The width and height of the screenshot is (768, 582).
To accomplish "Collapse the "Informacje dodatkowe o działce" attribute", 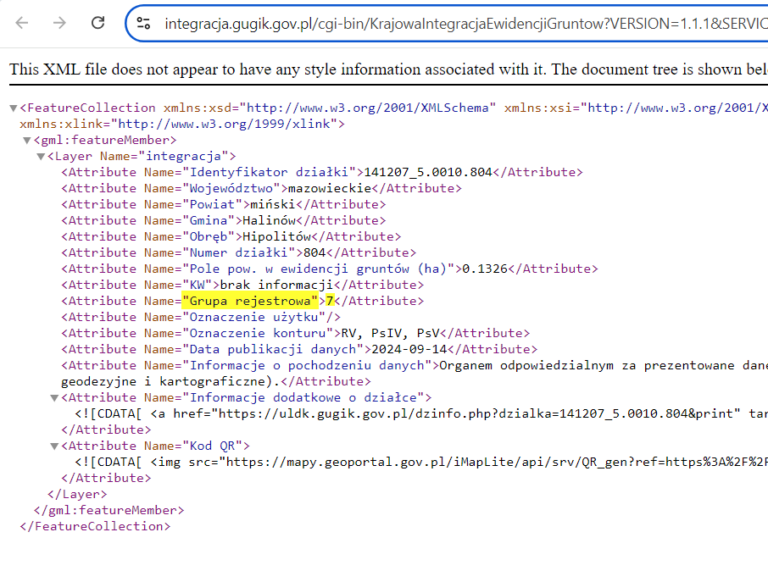I will click(54, 397).
